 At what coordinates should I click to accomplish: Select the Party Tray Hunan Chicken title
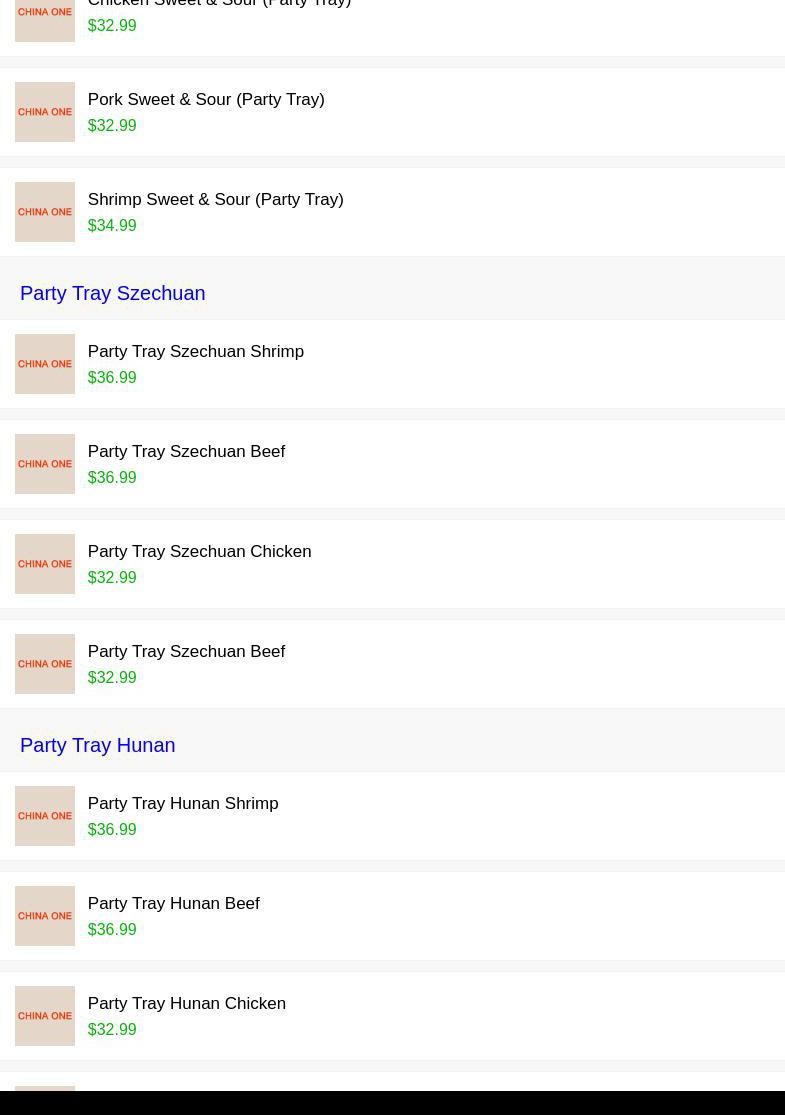click(187, 1004)
